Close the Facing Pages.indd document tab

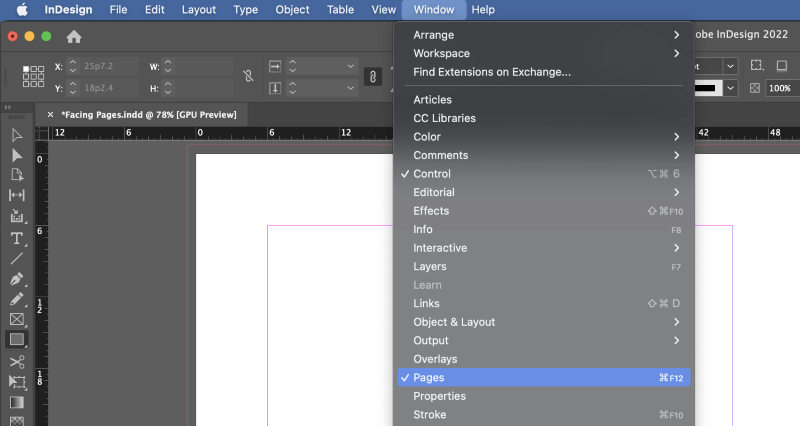tap(50, 115)
